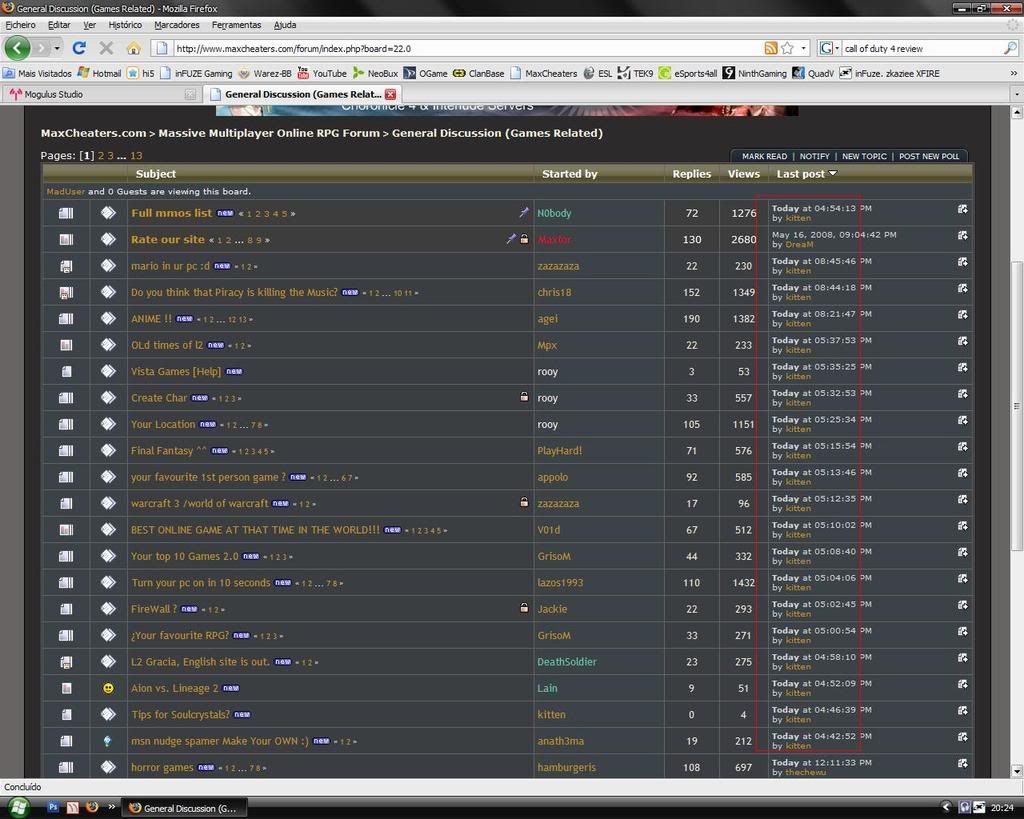Click the Home icon in navigation toolbar
1024x819 pixels.
point(133,48)
